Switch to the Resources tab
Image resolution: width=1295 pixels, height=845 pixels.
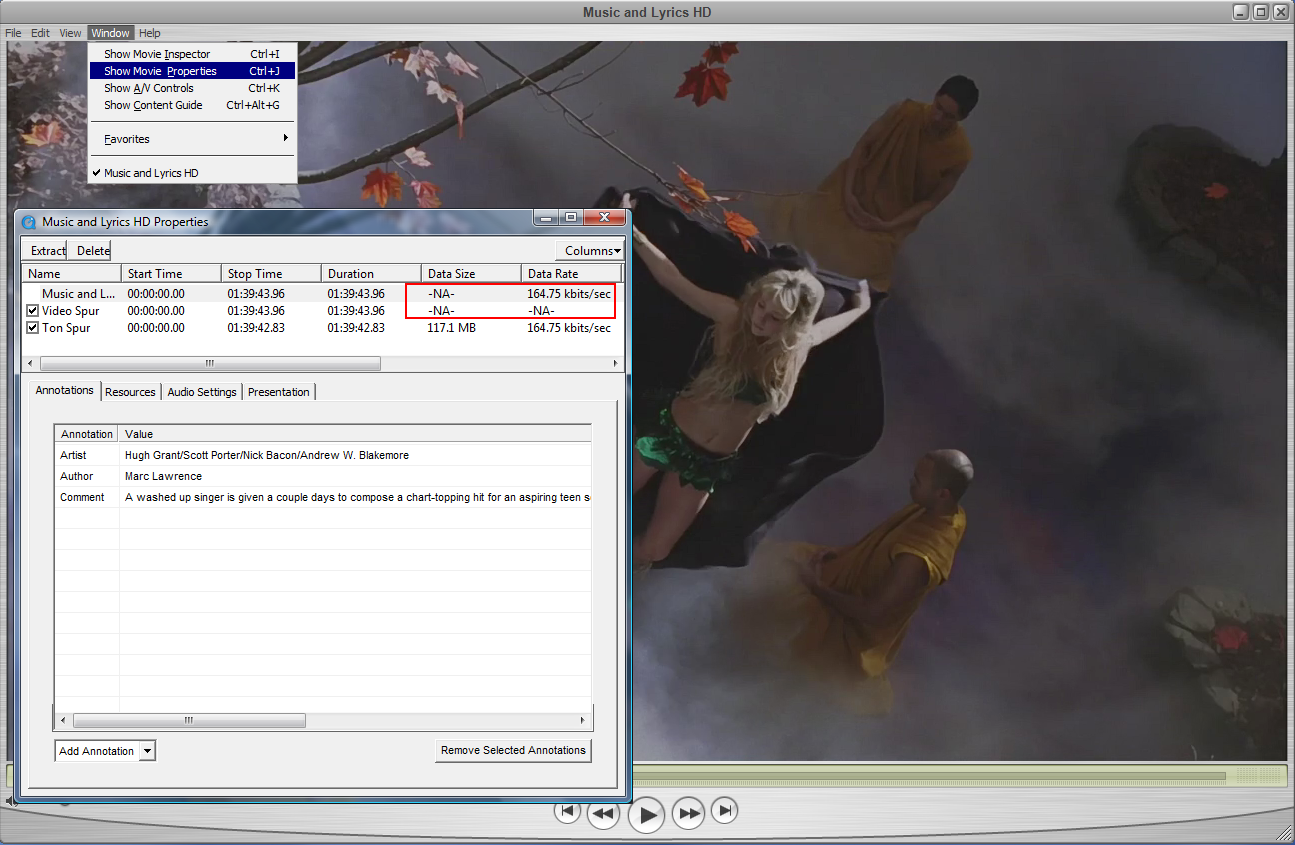point(130,392)
